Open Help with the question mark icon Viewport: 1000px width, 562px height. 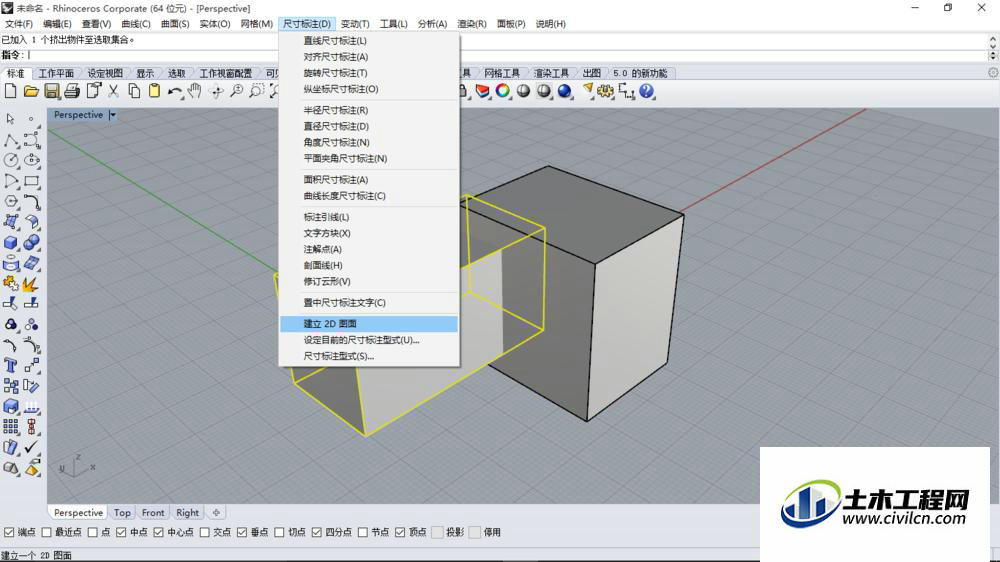pos(647,91)
